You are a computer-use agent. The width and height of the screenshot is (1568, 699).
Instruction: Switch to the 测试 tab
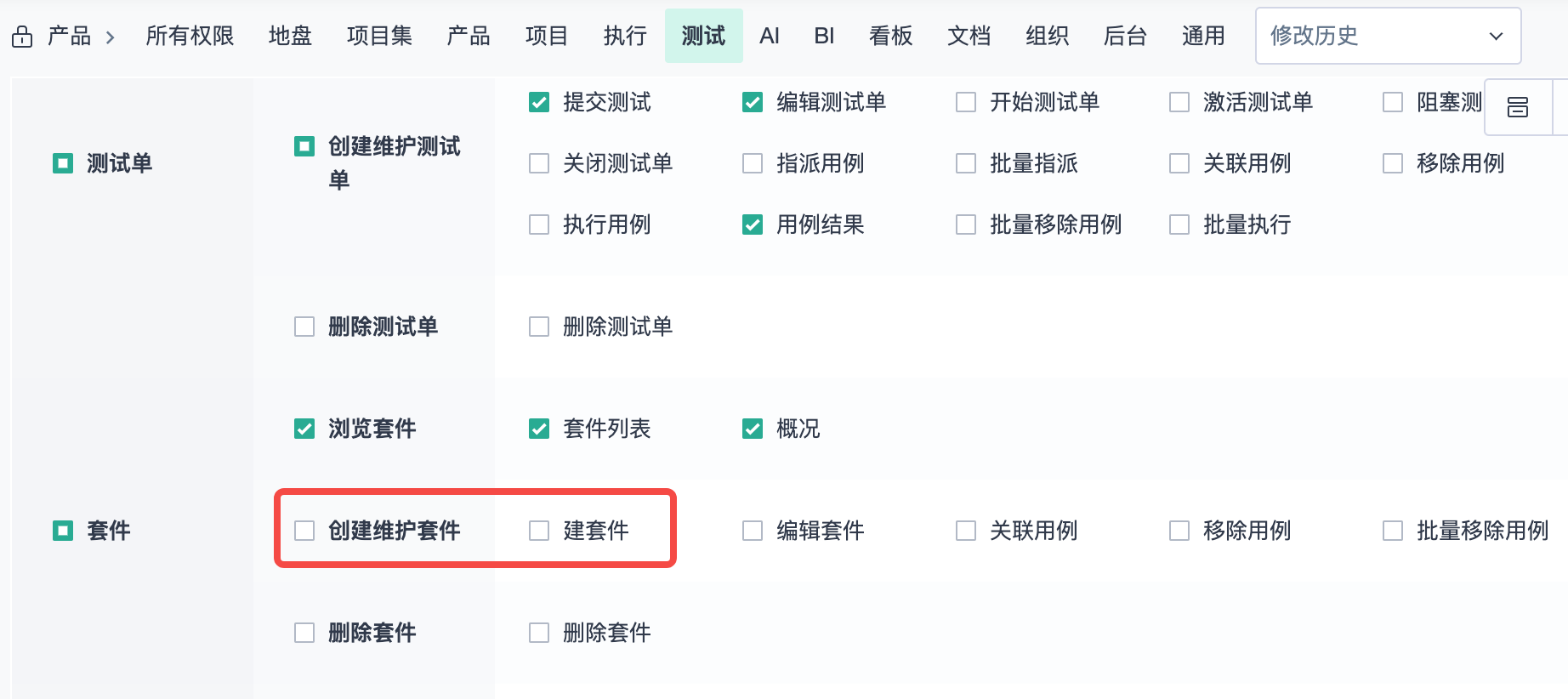pos(703,36)
